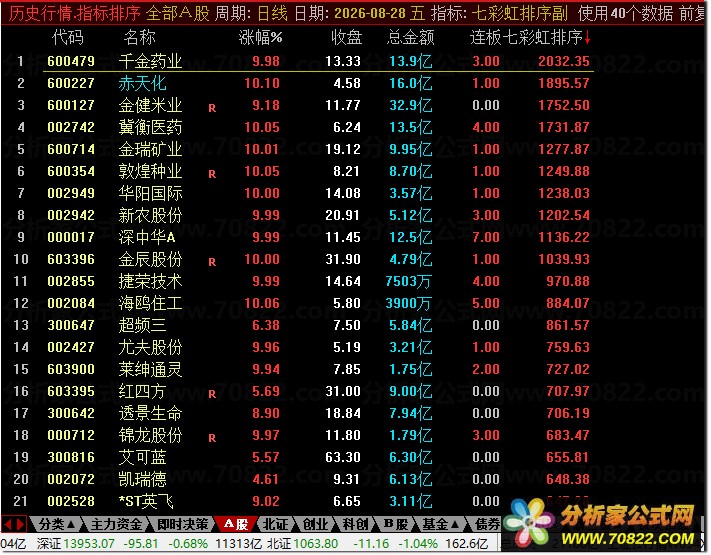Click the indicator name 七彩虹排序副
Image resolution: width=711 pixels, height=555 pixels.
(x=519, y=13)
